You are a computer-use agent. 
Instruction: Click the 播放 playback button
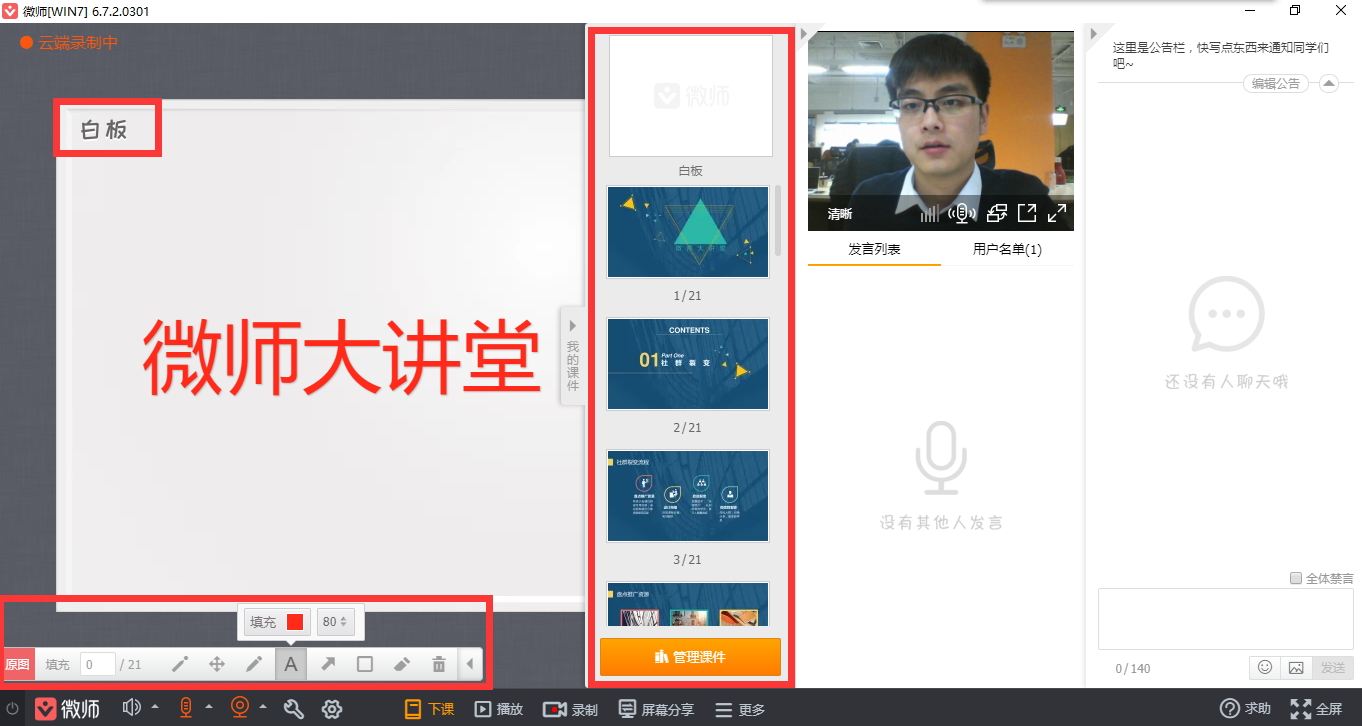(x=499, y=709)
